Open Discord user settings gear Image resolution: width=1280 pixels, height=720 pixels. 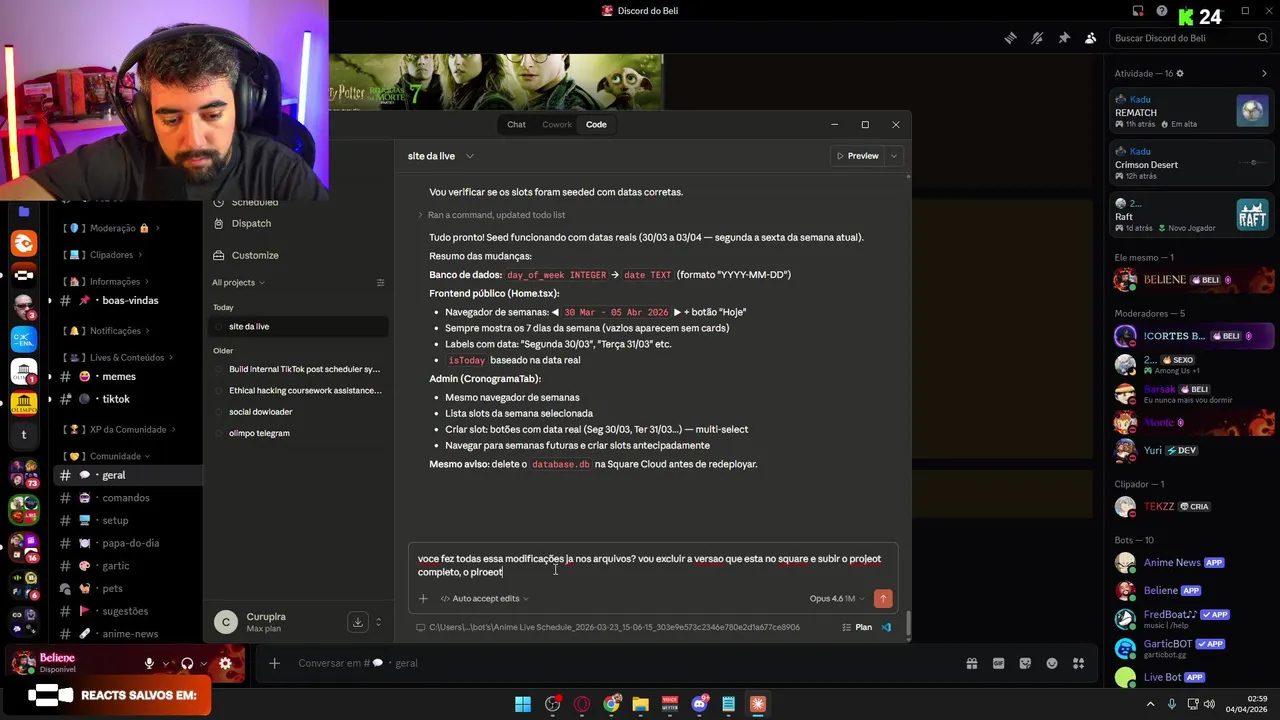(x=225, y=663)
